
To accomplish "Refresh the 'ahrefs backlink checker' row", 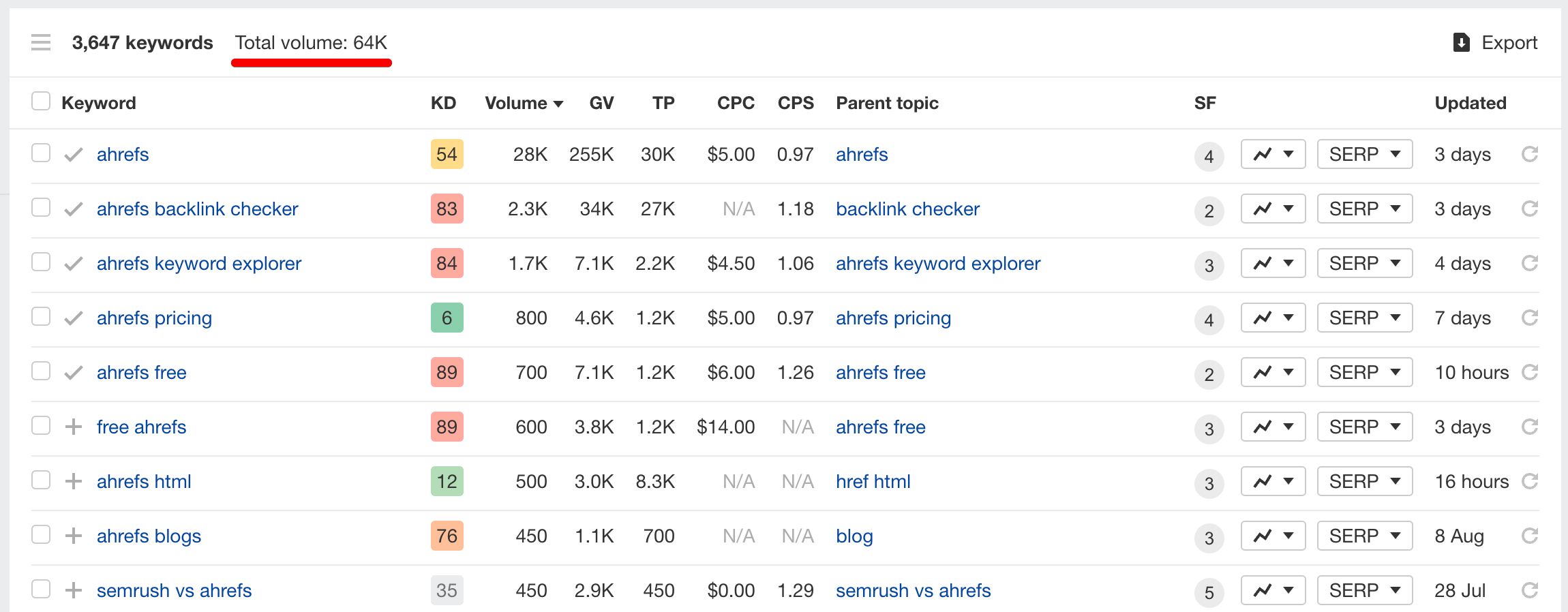I will [1530, 209].
